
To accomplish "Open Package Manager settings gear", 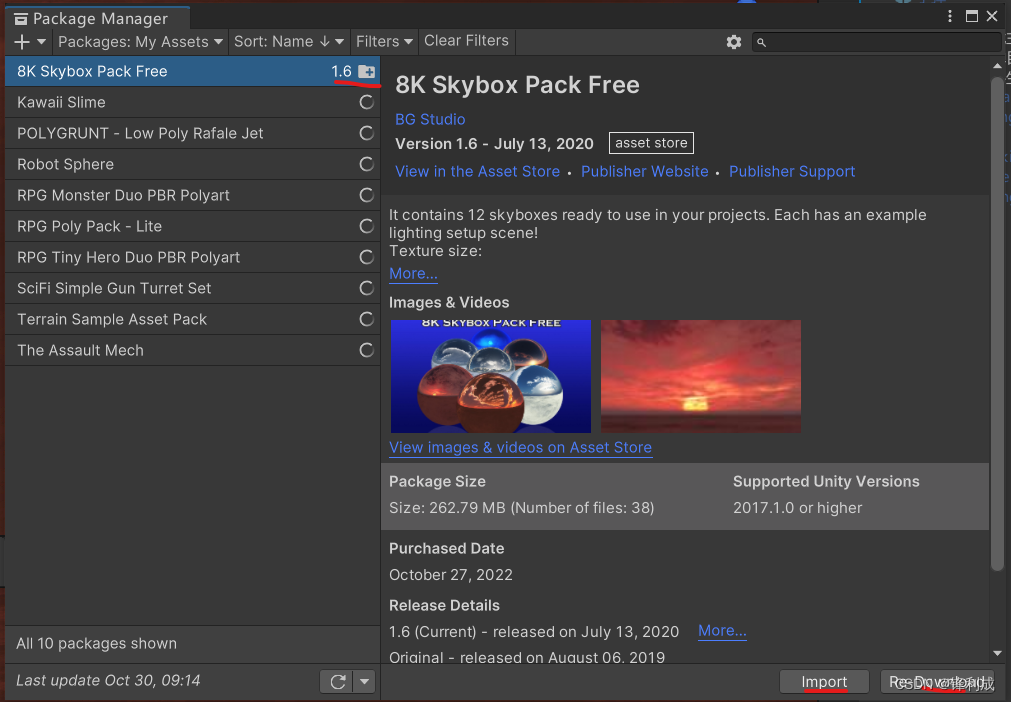I will click(x=734, y=42).
